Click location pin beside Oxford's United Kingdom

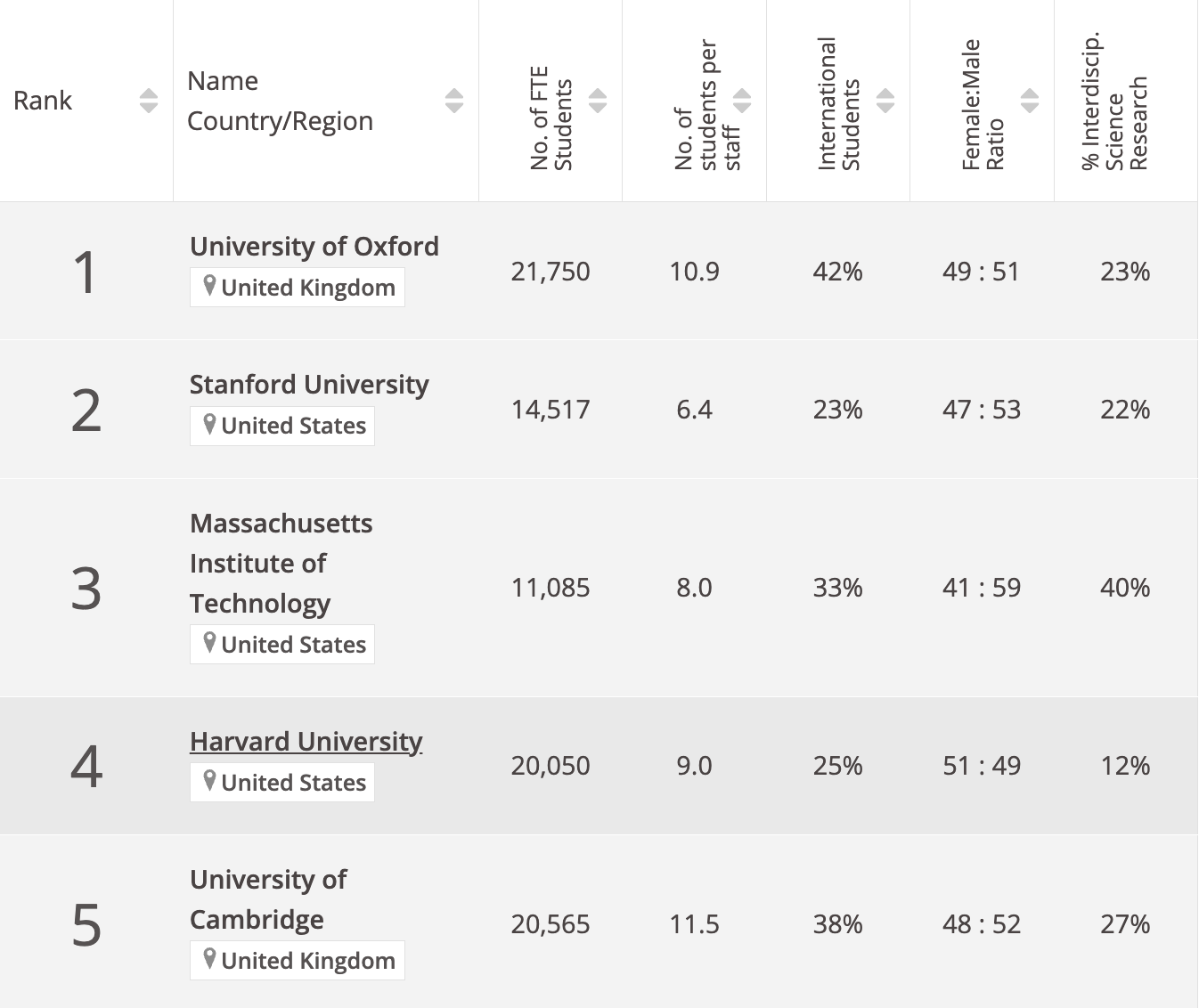[209, 286]
